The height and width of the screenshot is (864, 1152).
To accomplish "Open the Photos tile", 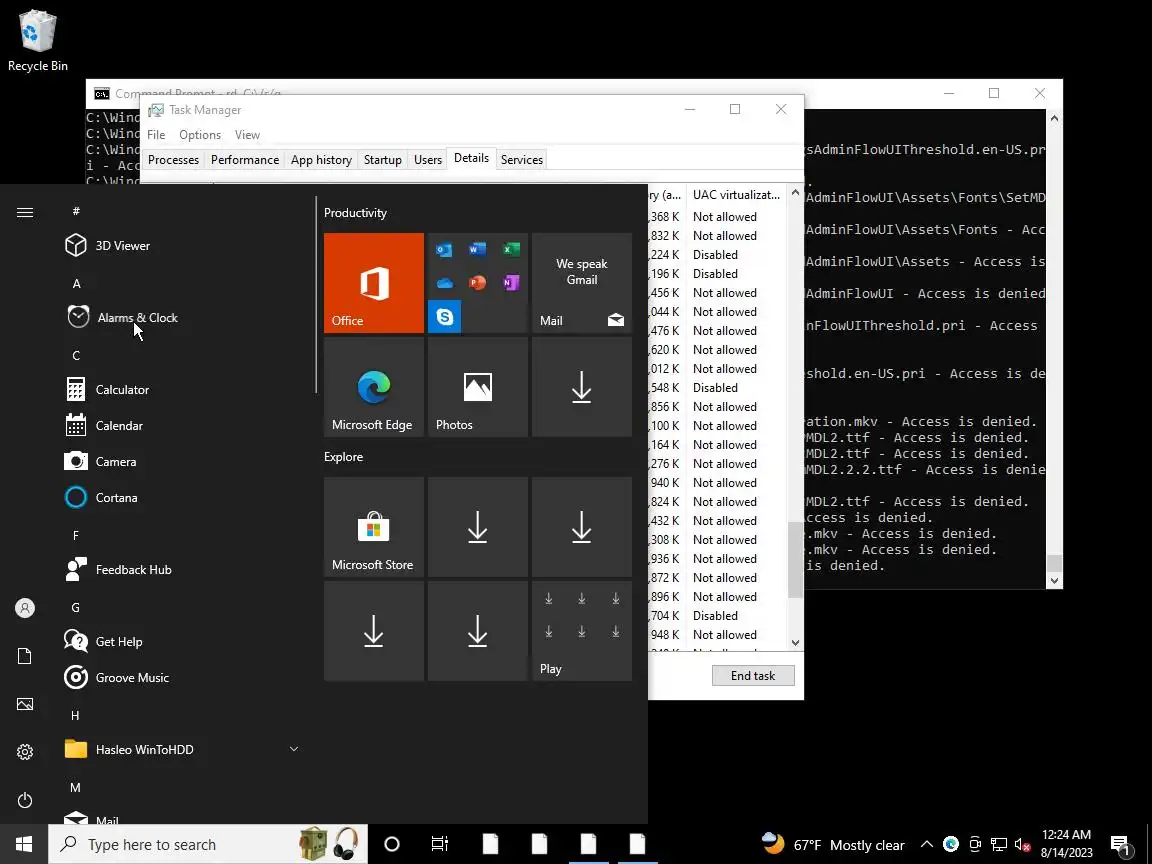I will [x=478, y=387].
